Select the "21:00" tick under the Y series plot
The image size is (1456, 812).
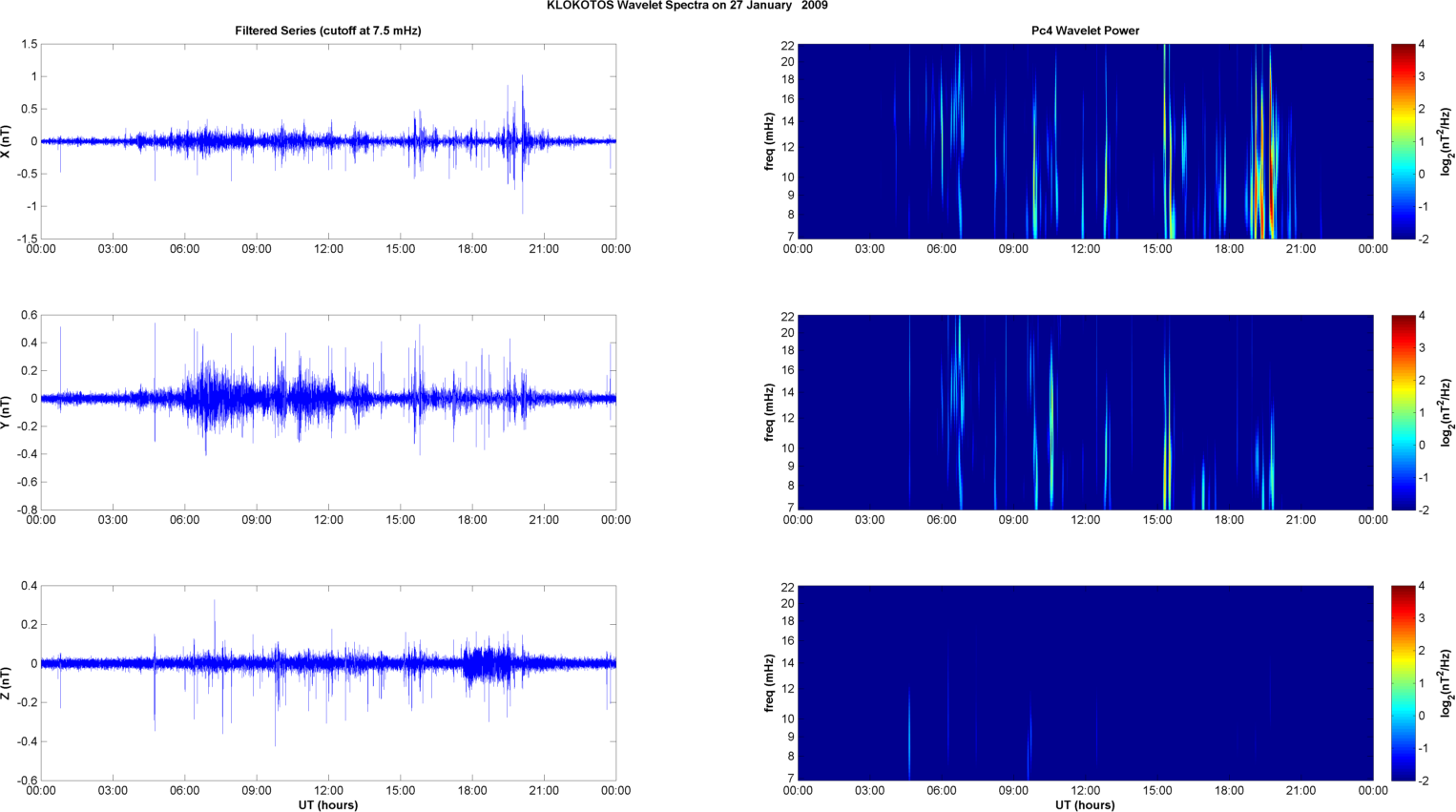[x=544, y=520]
